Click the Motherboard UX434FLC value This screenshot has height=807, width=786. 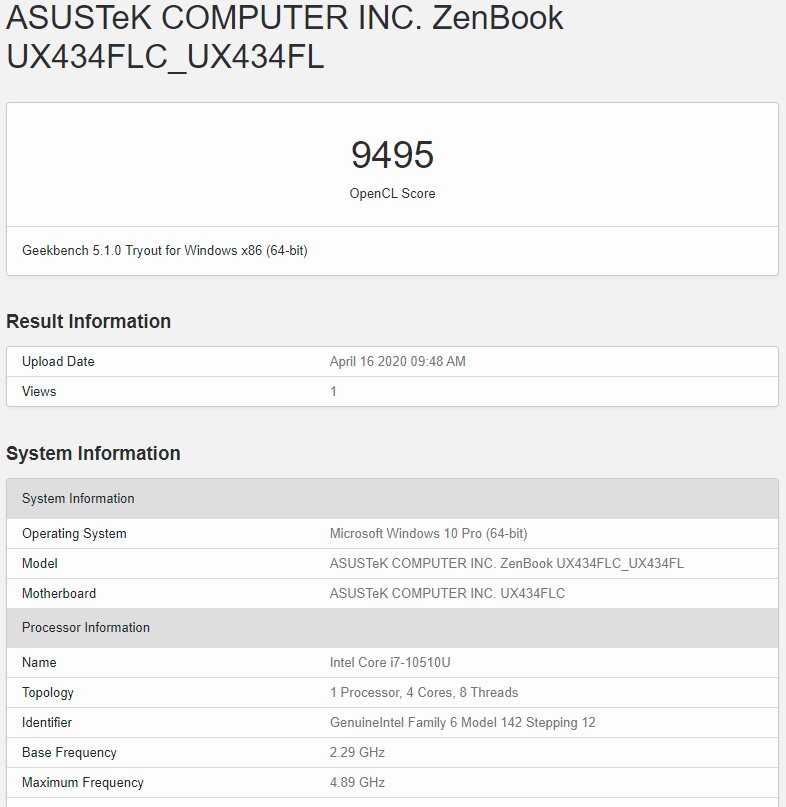point(447,593)
